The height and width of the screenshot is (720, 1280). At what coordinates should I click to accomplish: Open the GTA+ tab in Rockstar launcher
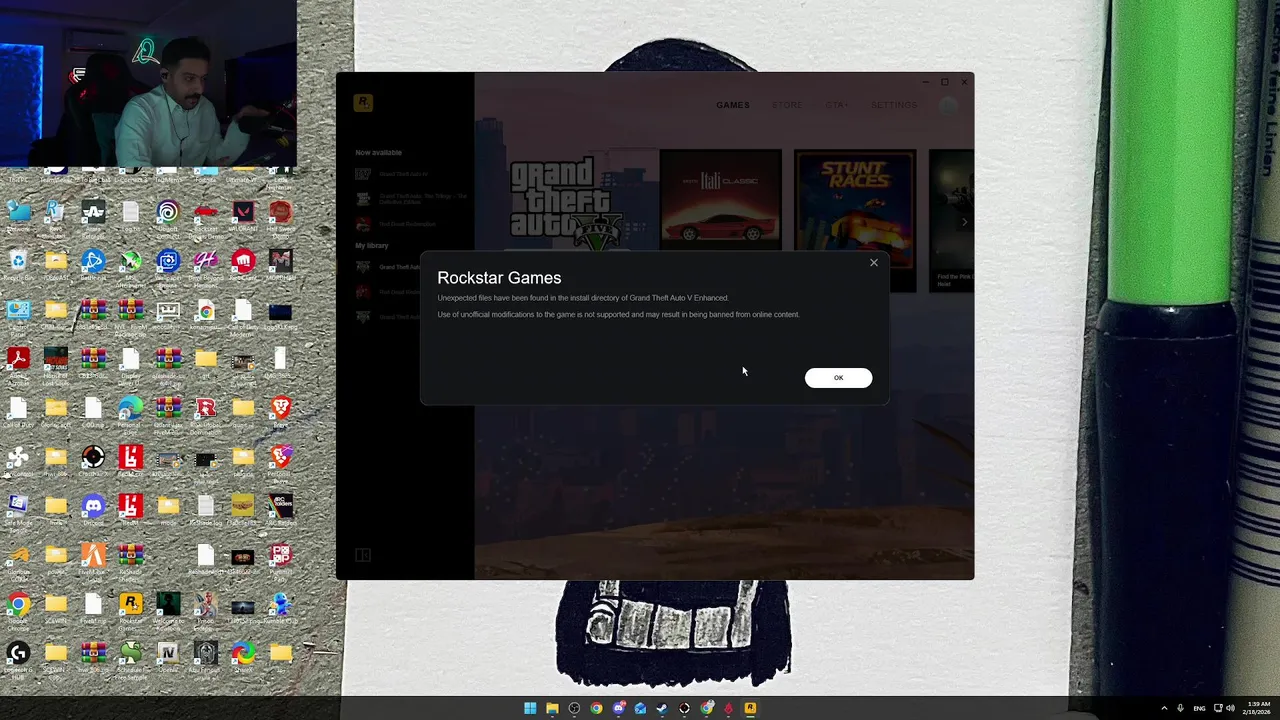tap(836, 105)
